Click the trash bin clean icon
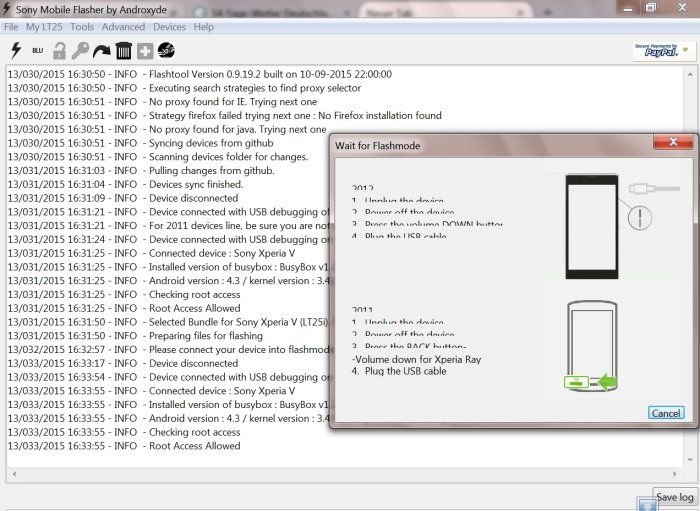The image size is (700, 511). tap(124, 50)
